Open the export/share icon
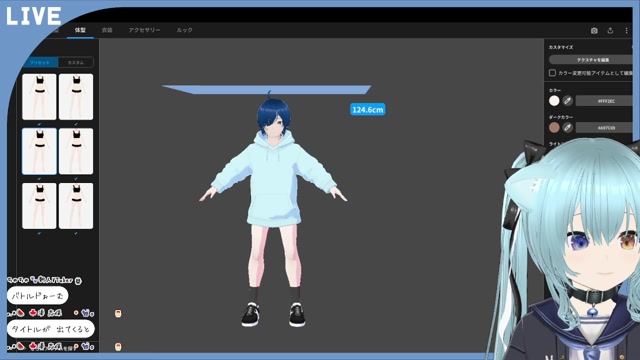The height and width of the screenshot is (360, 640). [610, 31]
